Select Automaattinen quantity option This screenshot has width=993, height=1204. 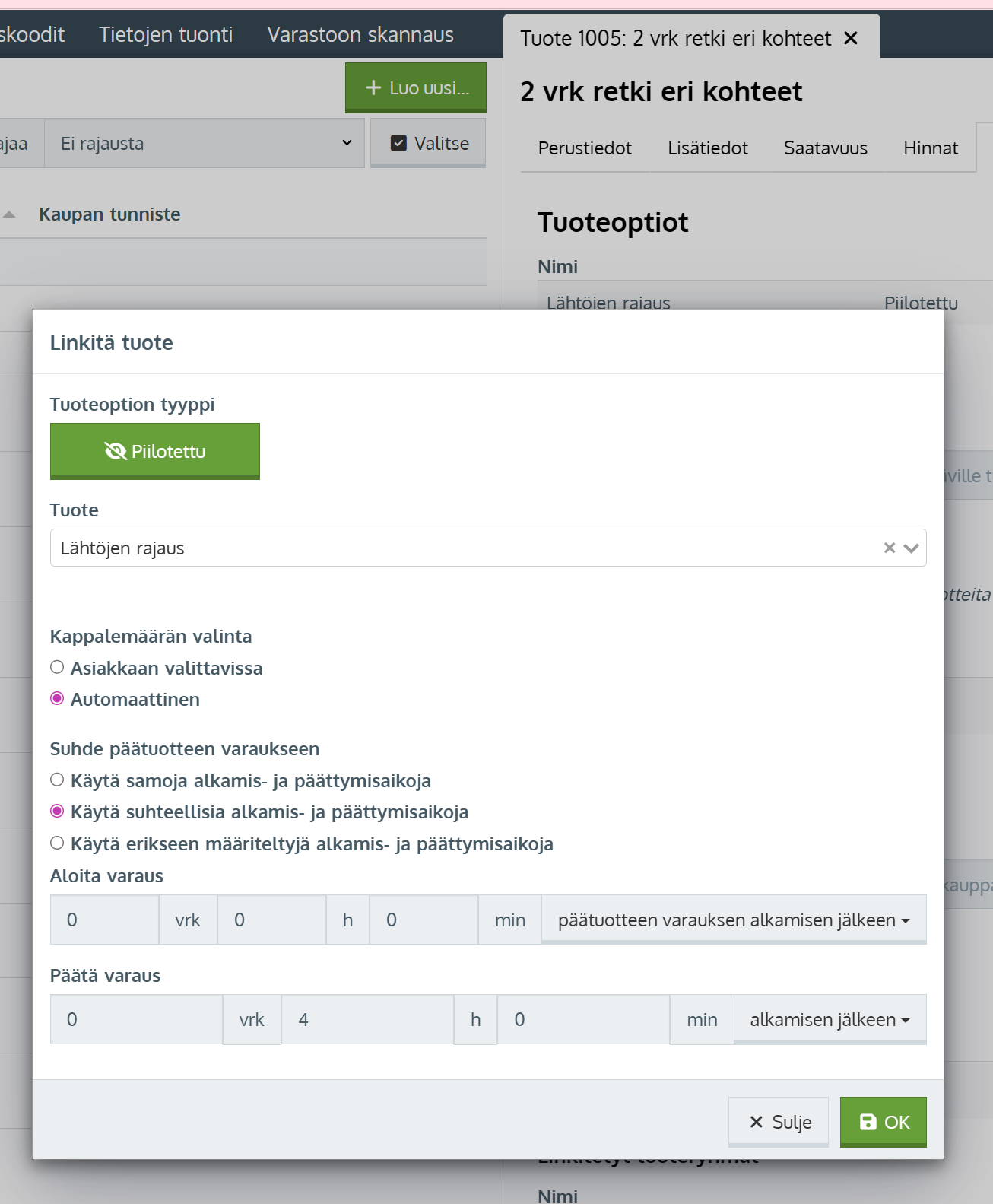pos(57,698)
